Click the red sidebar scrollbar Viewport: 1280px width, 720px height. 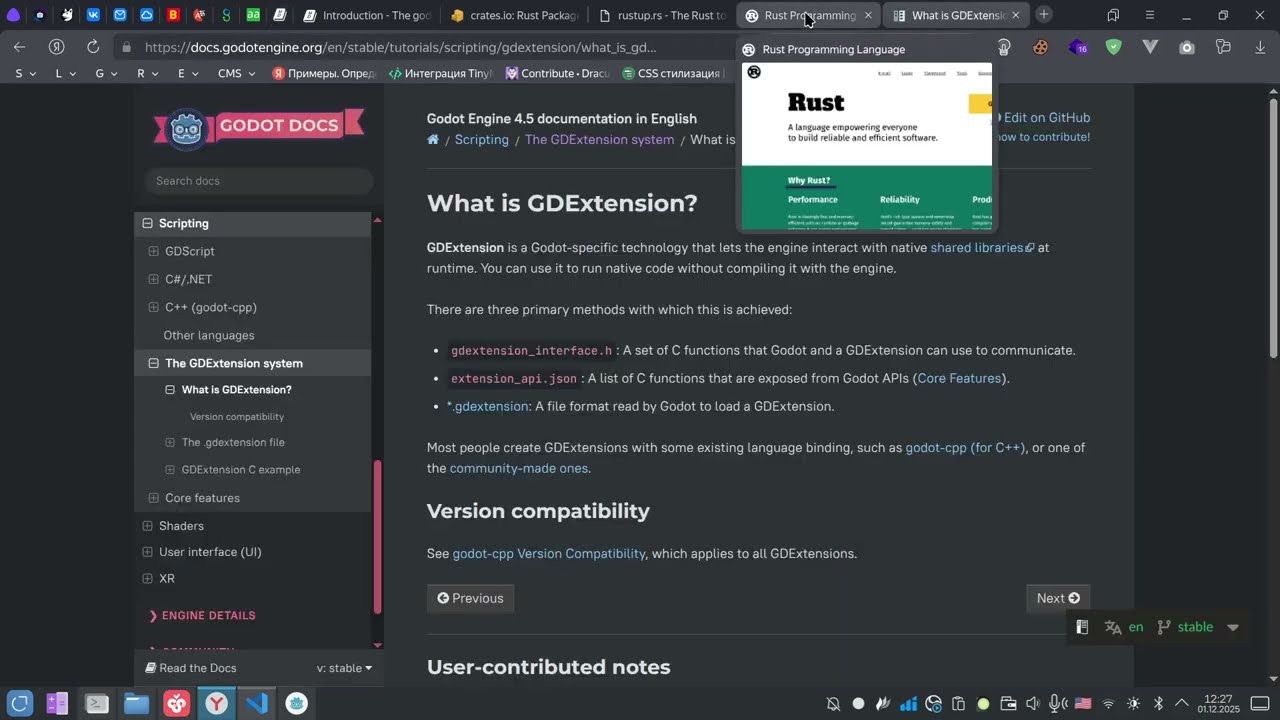pos(378,537)
